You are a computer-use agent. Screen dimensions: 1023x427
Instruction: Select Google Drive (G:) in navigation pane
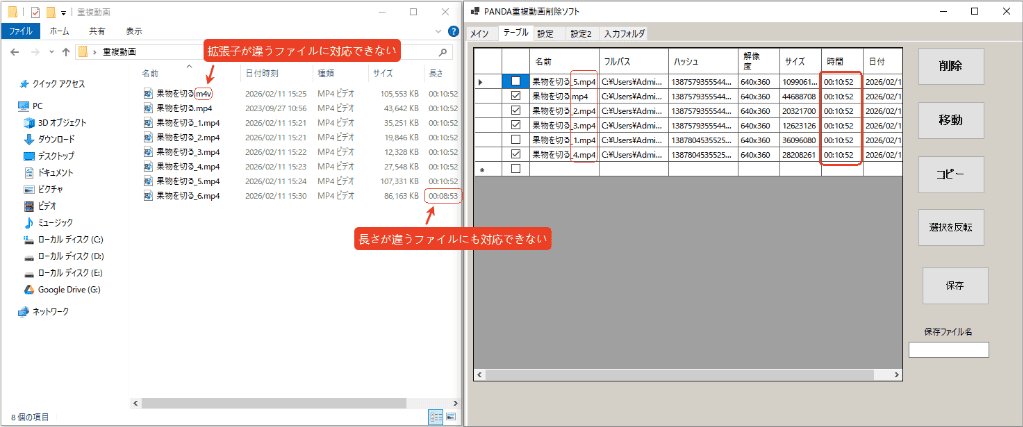[x=68, y=290]
